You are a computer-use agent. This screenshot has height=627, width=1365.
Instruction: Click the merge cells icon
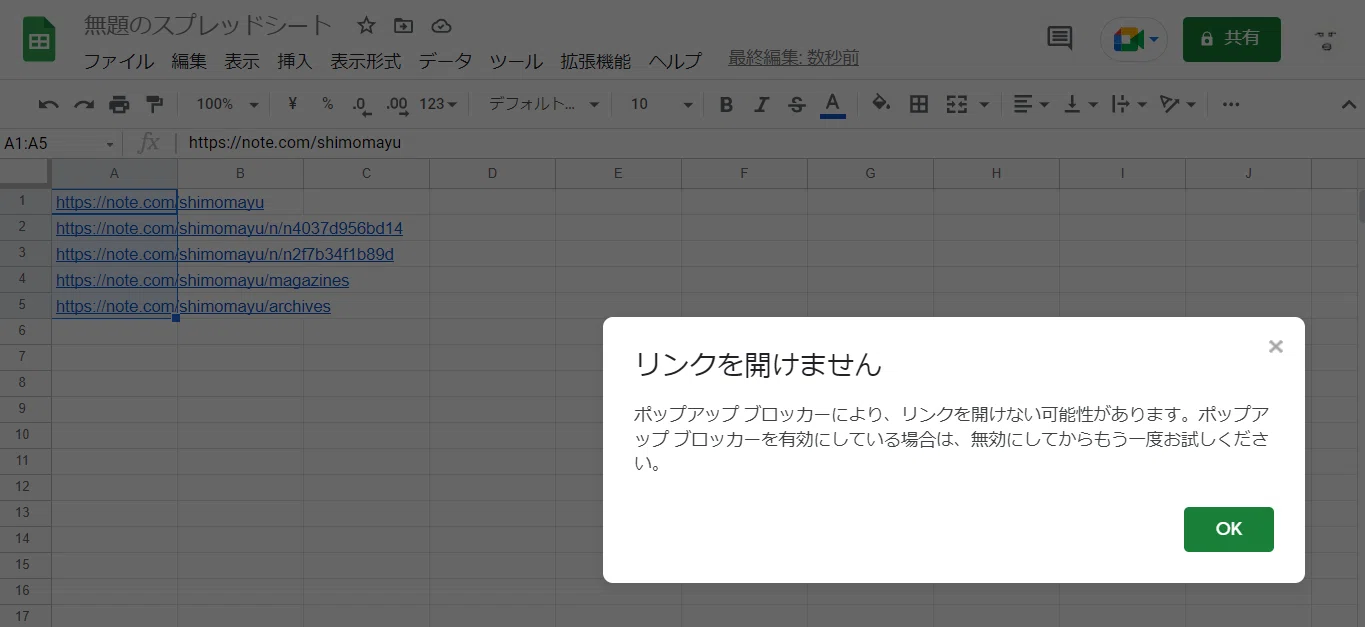click(957, 104)
